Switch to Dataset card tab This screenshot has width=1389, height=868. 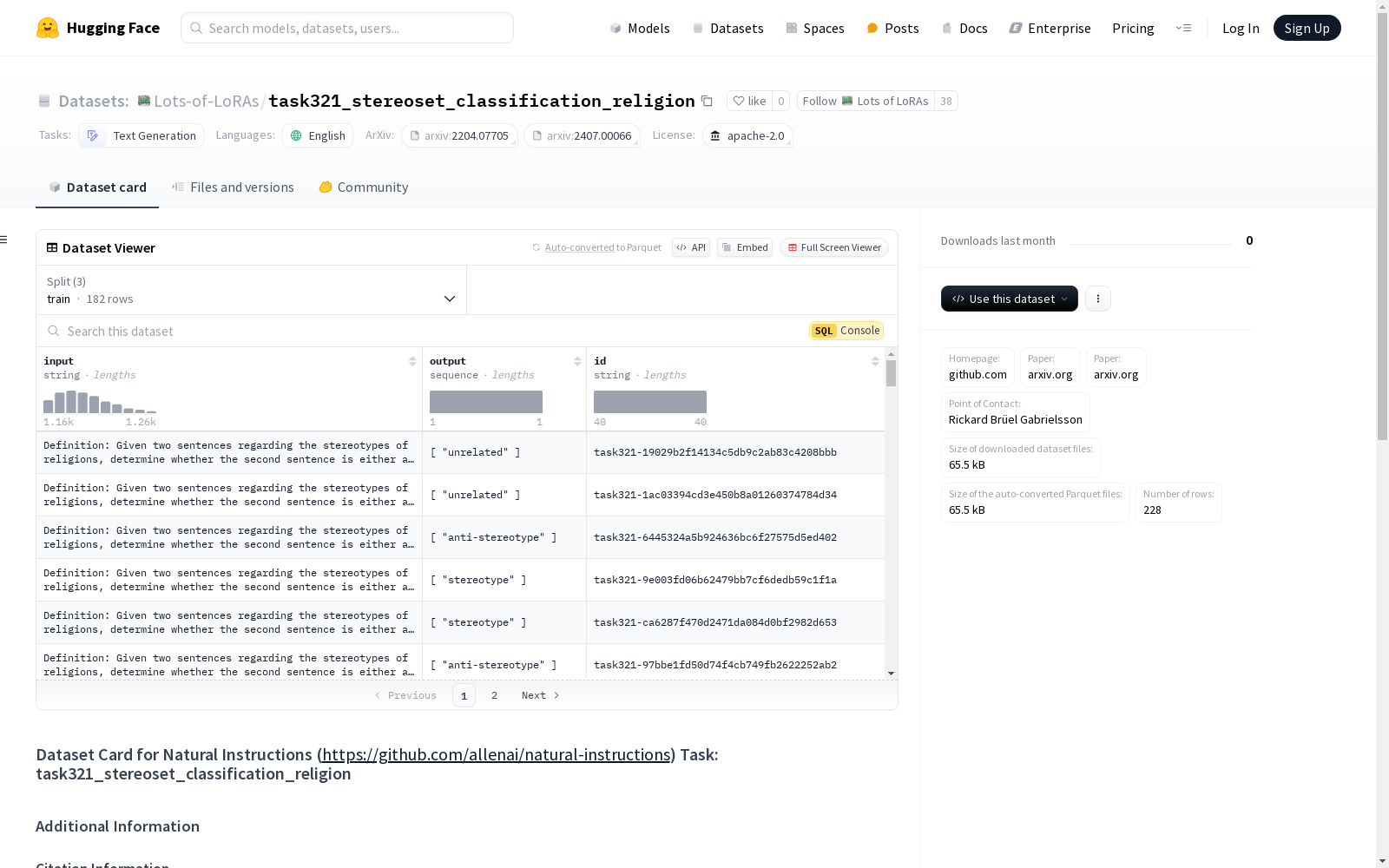click(x=97, y=187)
